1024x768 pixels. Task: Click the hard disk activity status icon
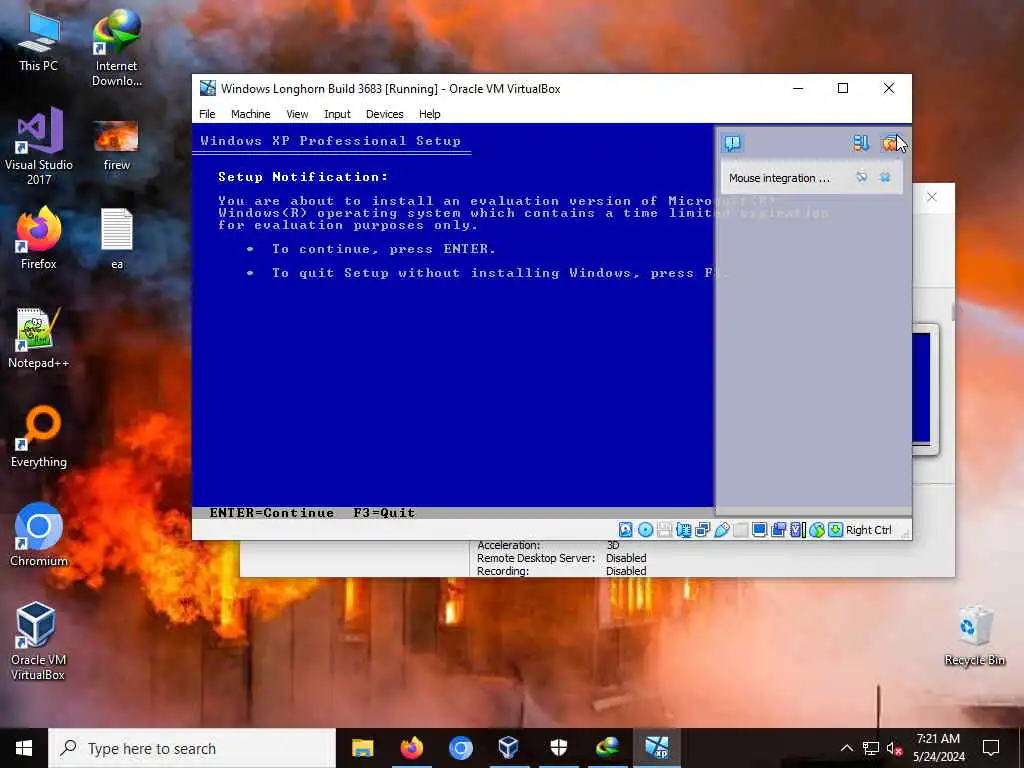click(x=626, y=530)
